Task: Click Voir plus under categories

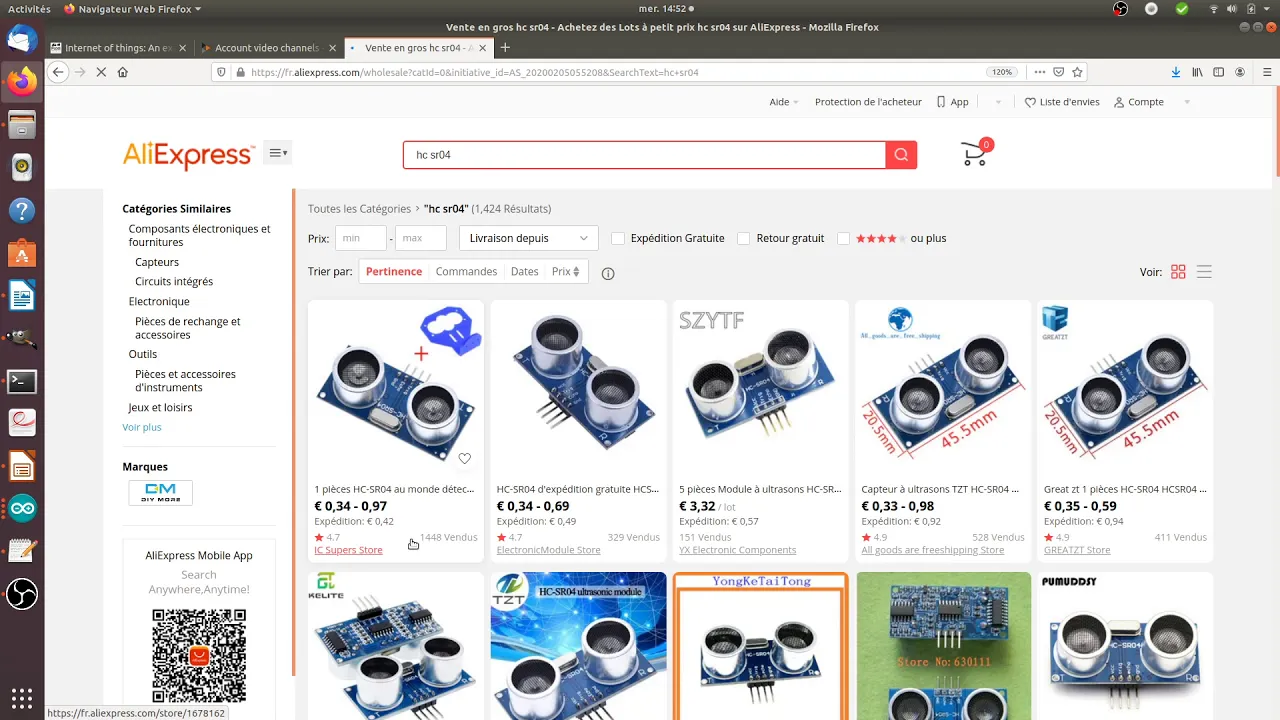Action: (x=142, y=427)
